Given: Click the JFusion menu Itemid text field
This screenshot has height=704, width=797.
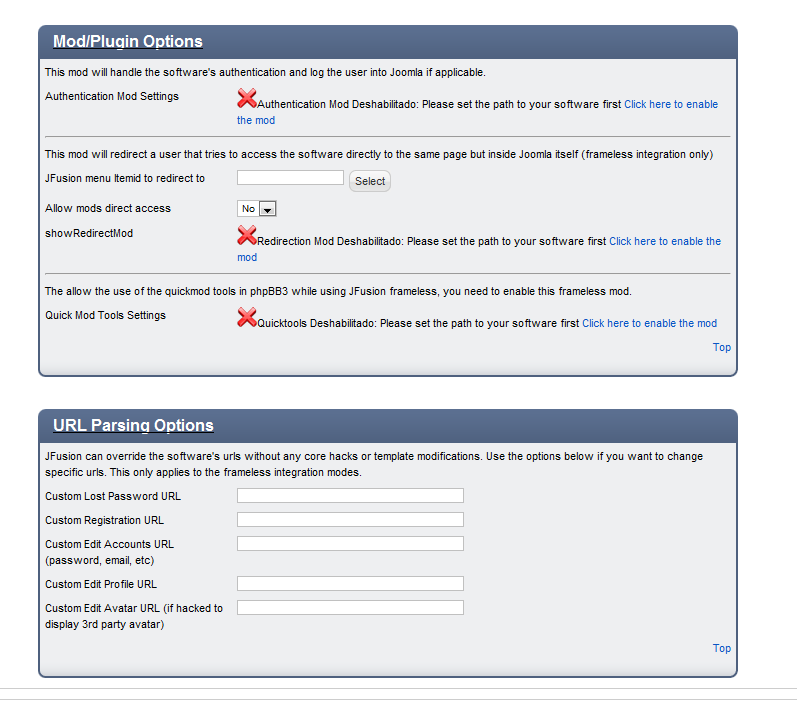Looking at the screenshot, I should [290, 178].
